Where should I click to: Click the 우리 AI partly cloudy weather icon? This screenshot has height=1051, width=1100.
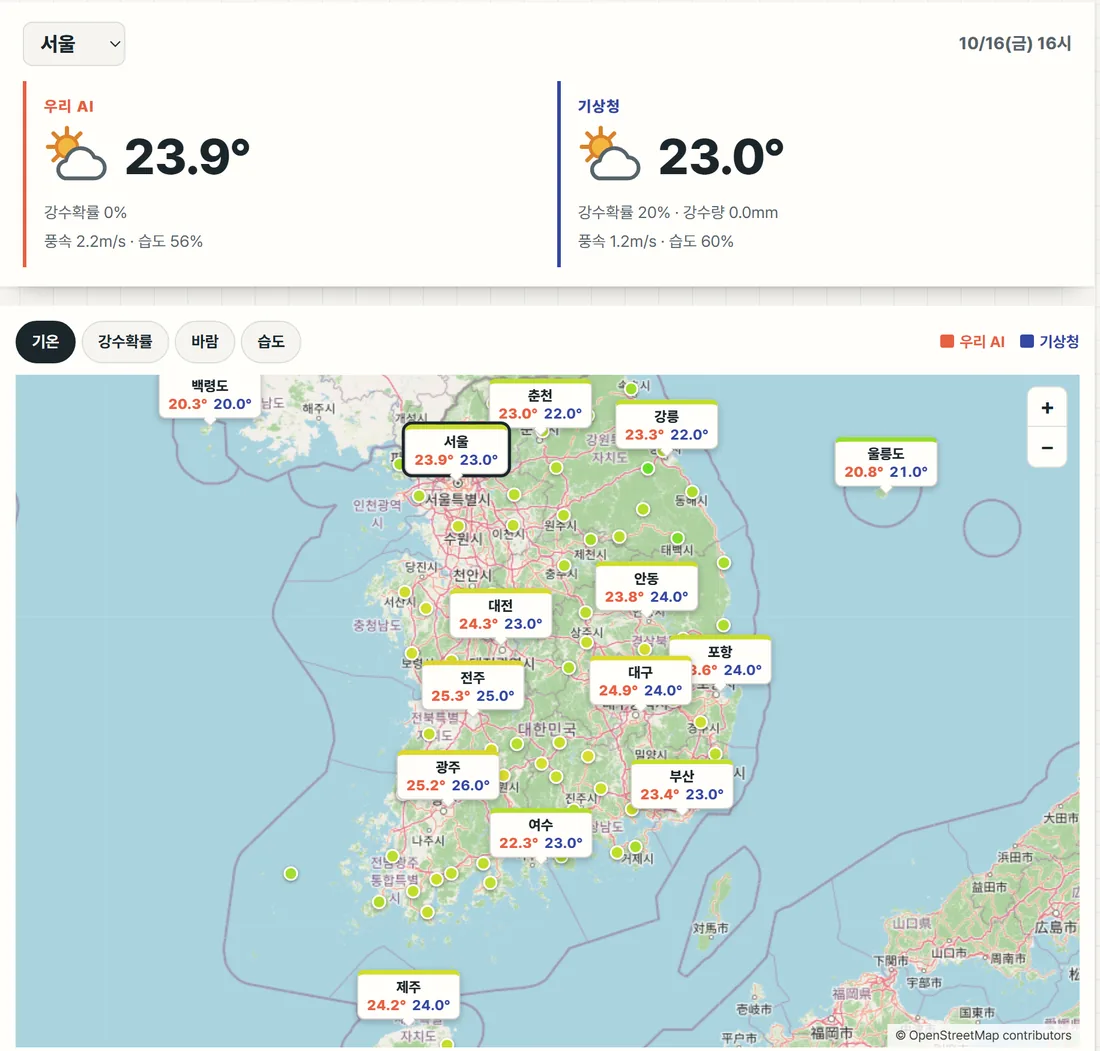76,154
